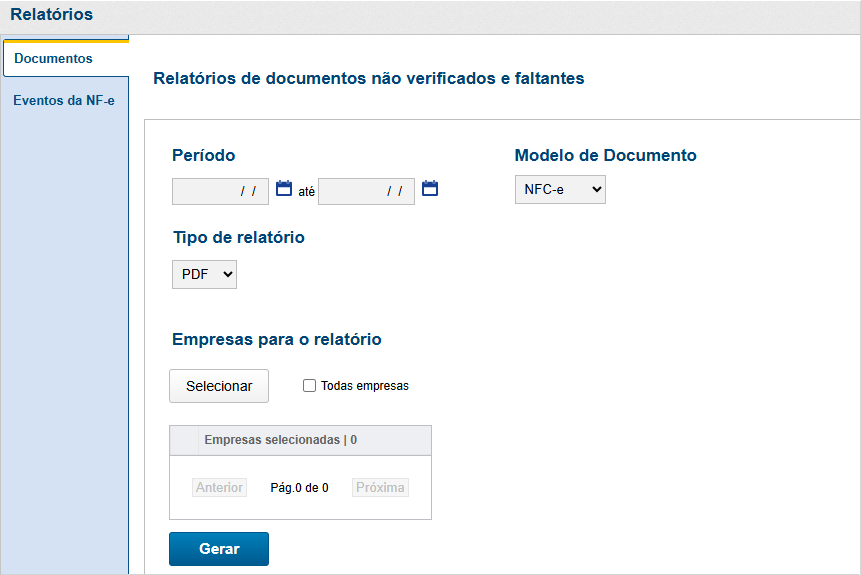This screenshot has height=575, width=861.
Task: Go to the Anterior page
Action: [x=219, y=488]
